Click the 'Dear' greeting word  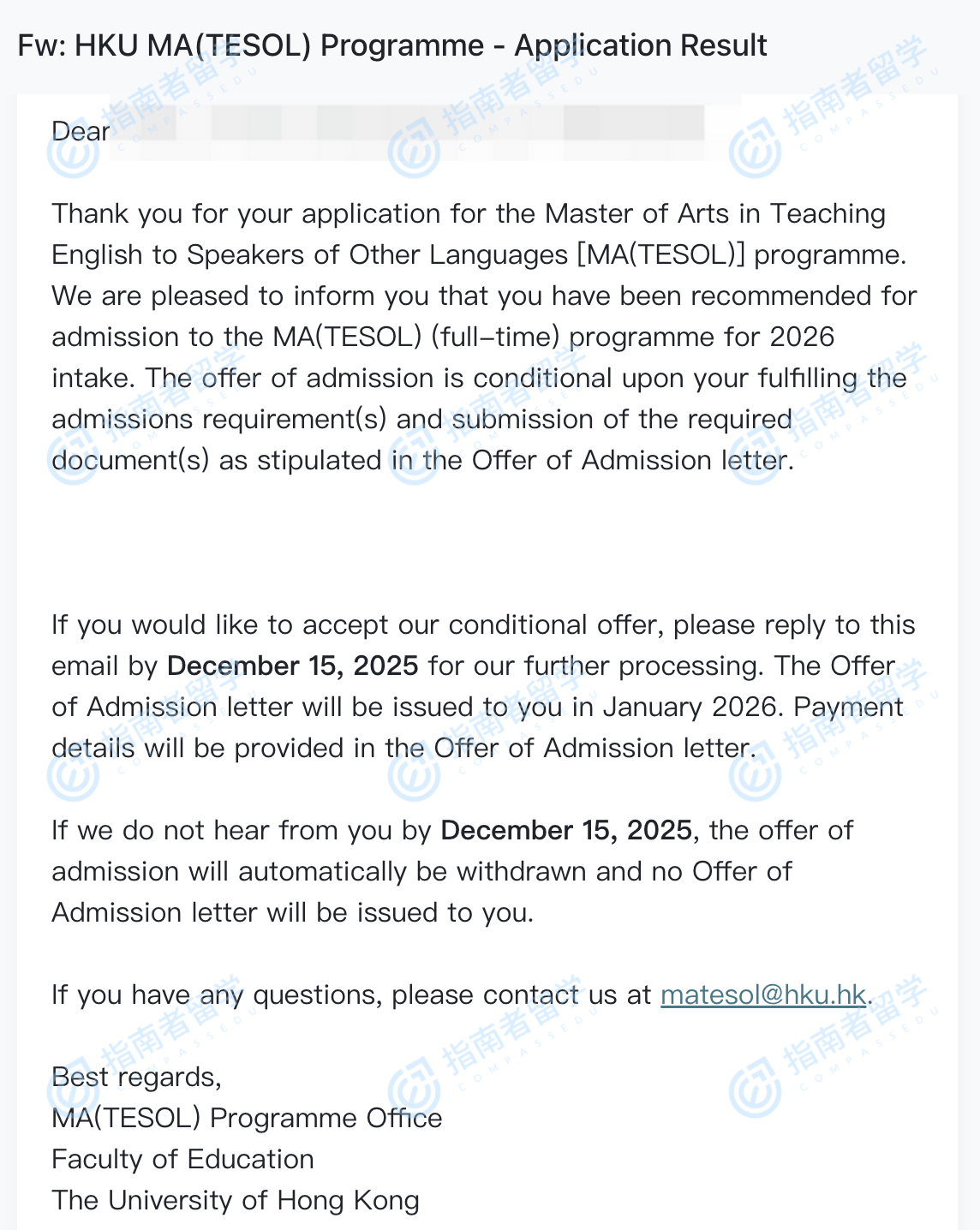(81, 132)
